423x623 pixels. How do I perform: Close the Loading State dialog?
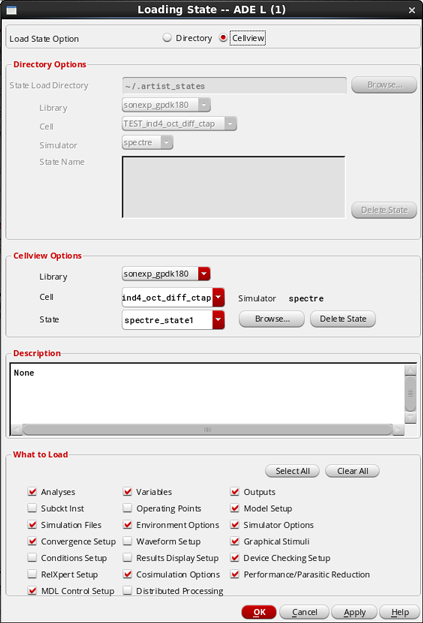pyautogui.click(x=412, y=10)
